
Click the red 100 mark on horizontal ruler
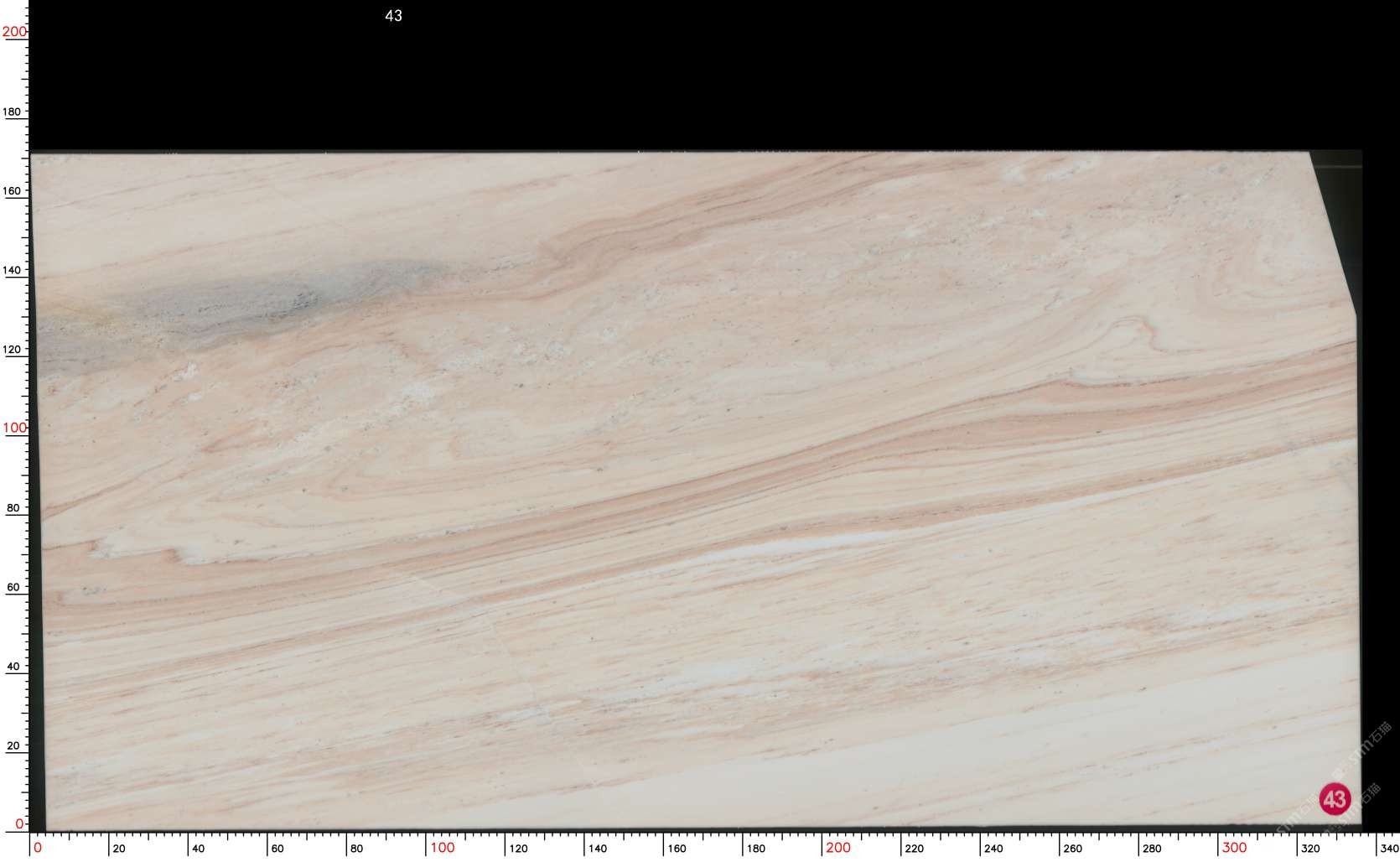[x=442, y=848]
